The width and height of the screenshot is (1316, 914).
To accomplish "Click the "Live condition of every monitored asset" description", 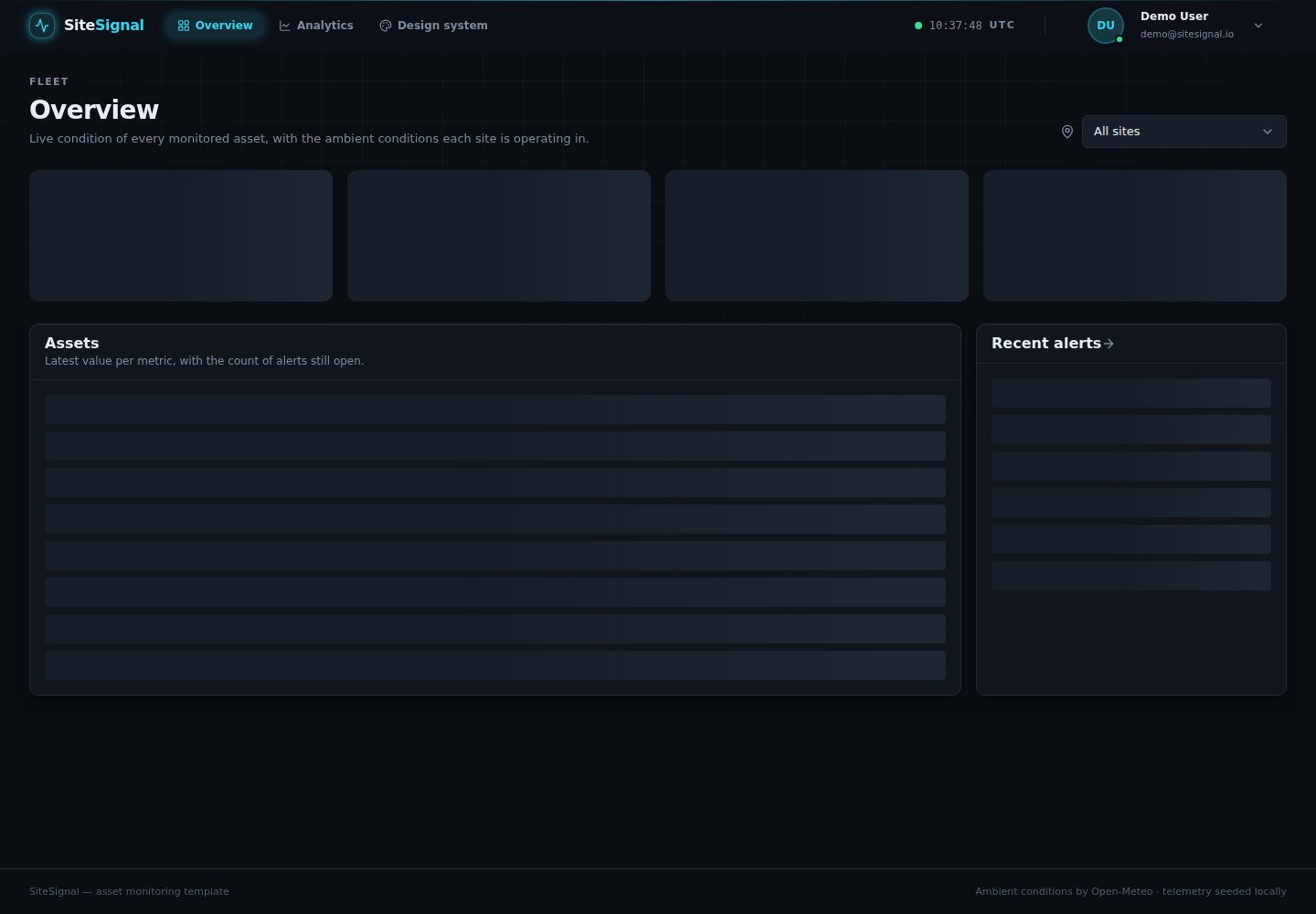I will coord(309,139).
